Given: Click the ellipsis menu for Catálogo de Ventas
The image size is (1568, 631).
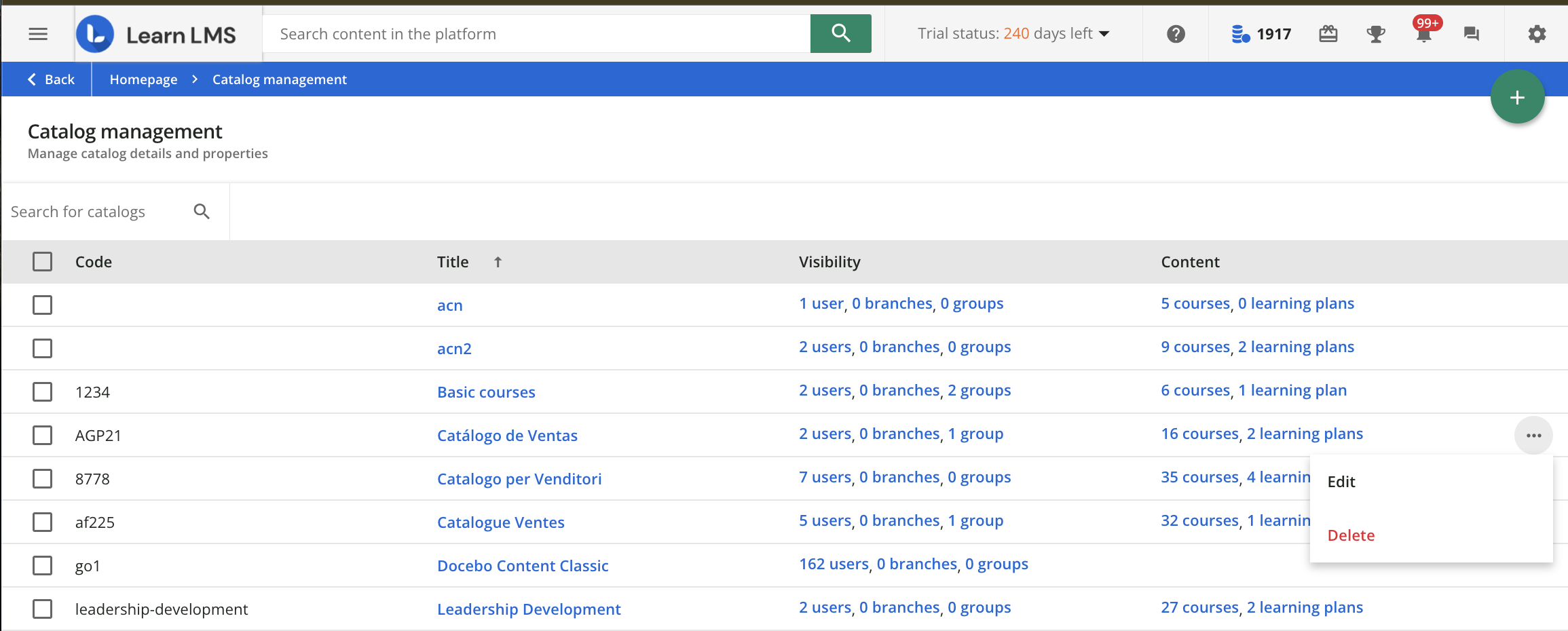Looking at the screenshot, I should tap(1533, 436).
